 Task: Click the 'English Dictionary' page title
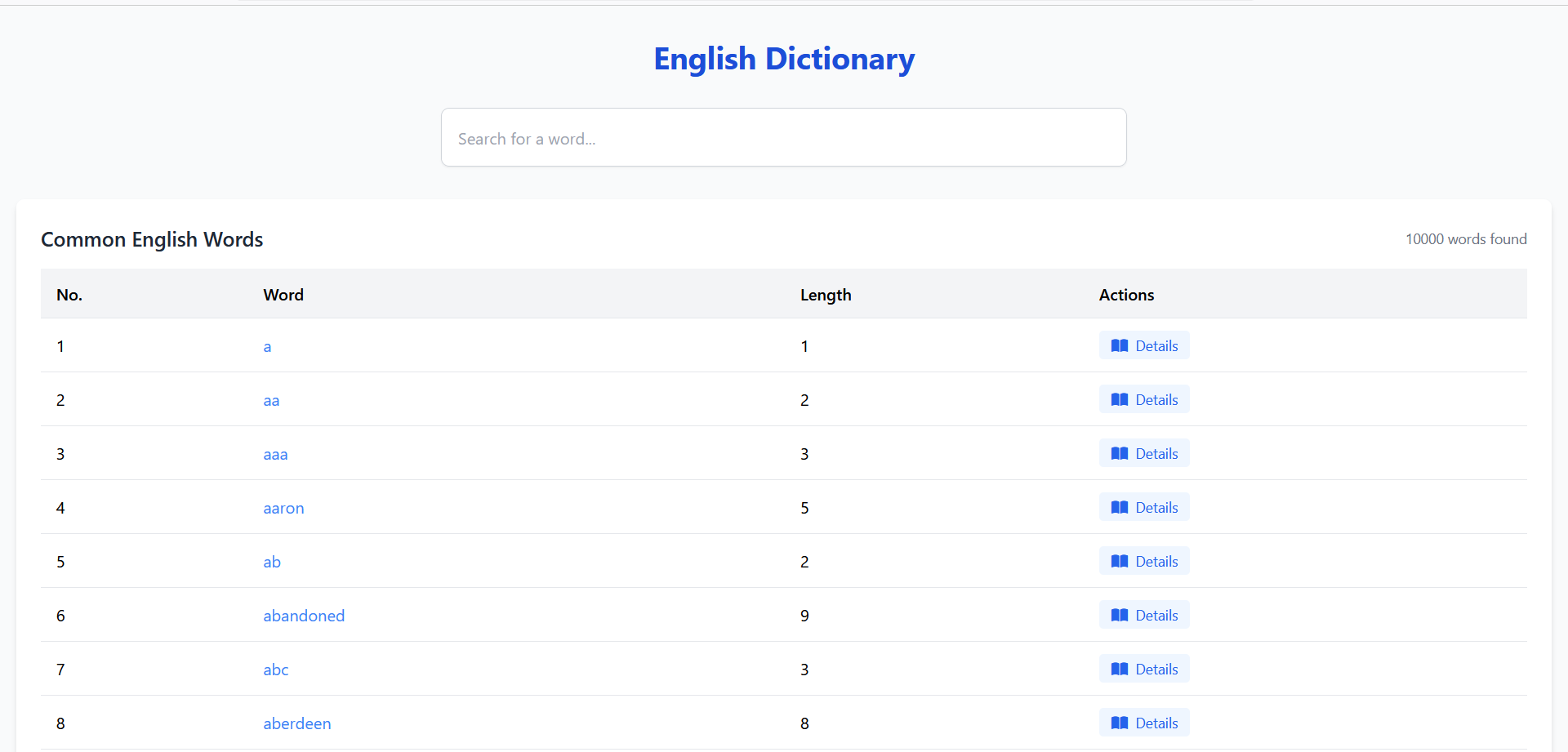[x=784, y=60]
